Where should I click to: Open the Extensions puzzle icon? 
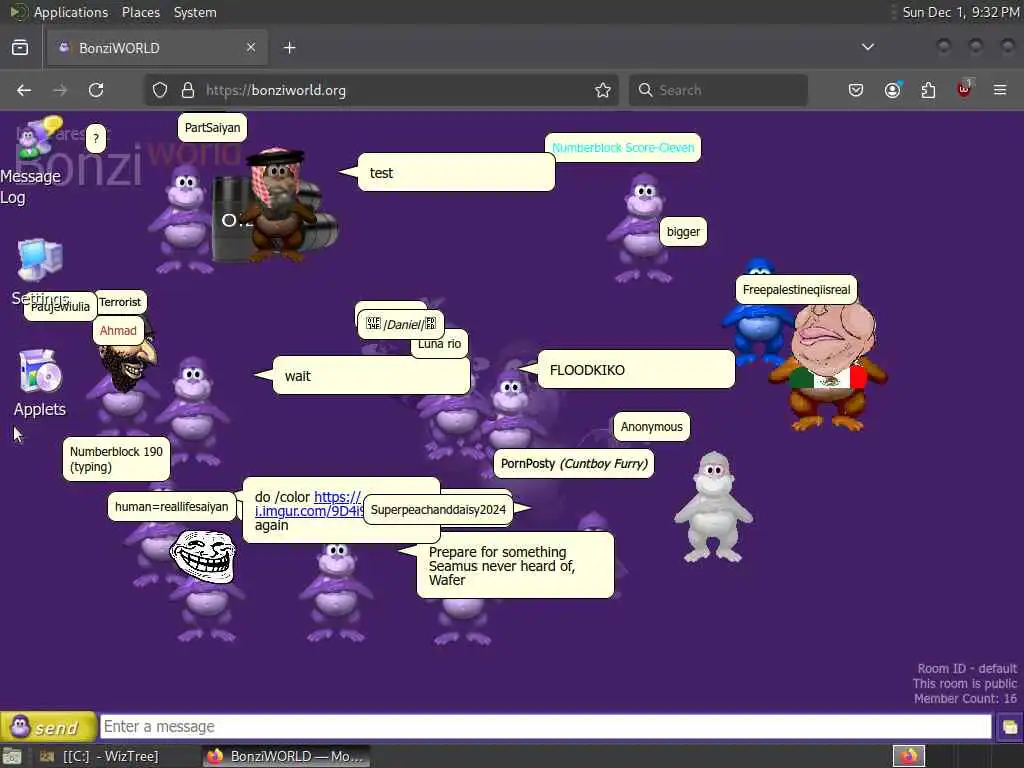(928, 90)
